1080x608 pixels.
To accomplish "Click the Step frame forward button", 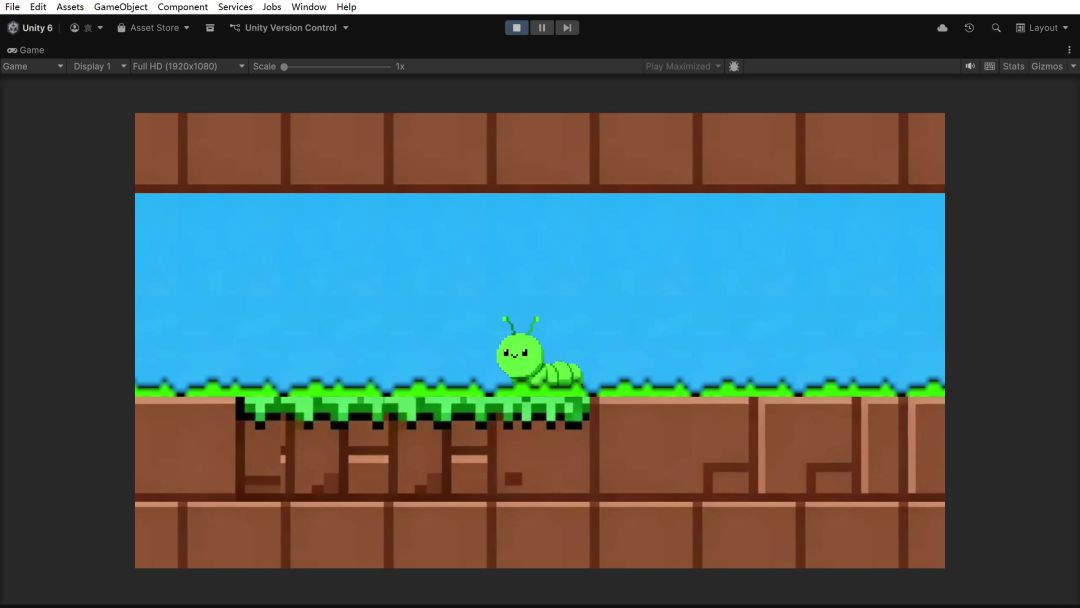I will (x=567, y=28).
